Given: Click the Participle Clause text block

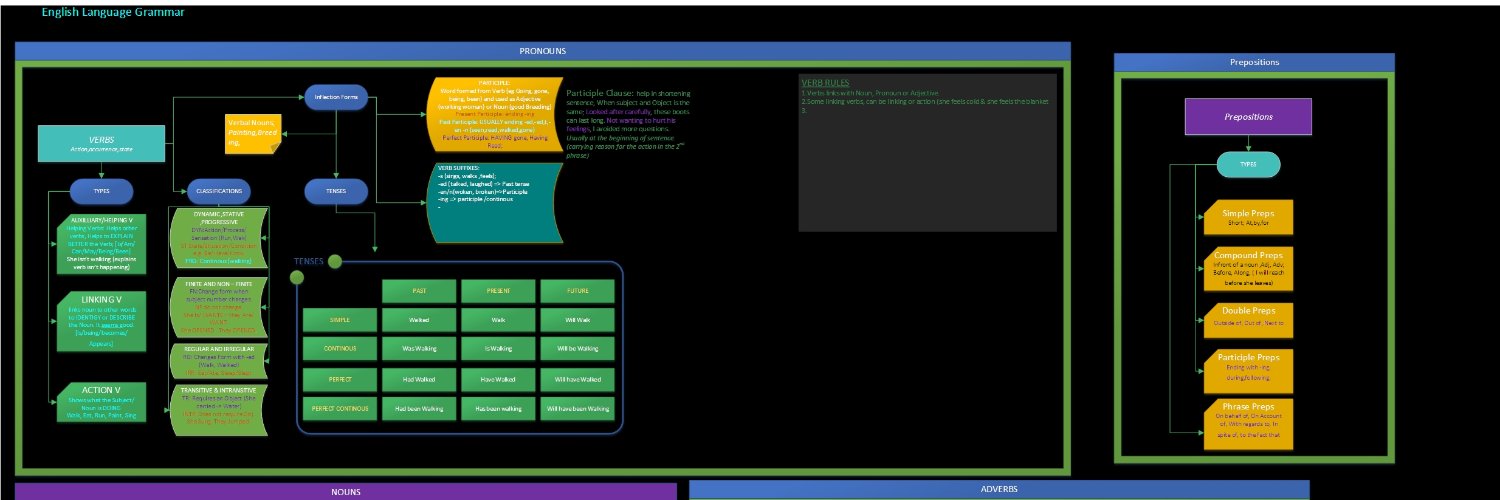Looking at the screenshot, I should (628, 123).
